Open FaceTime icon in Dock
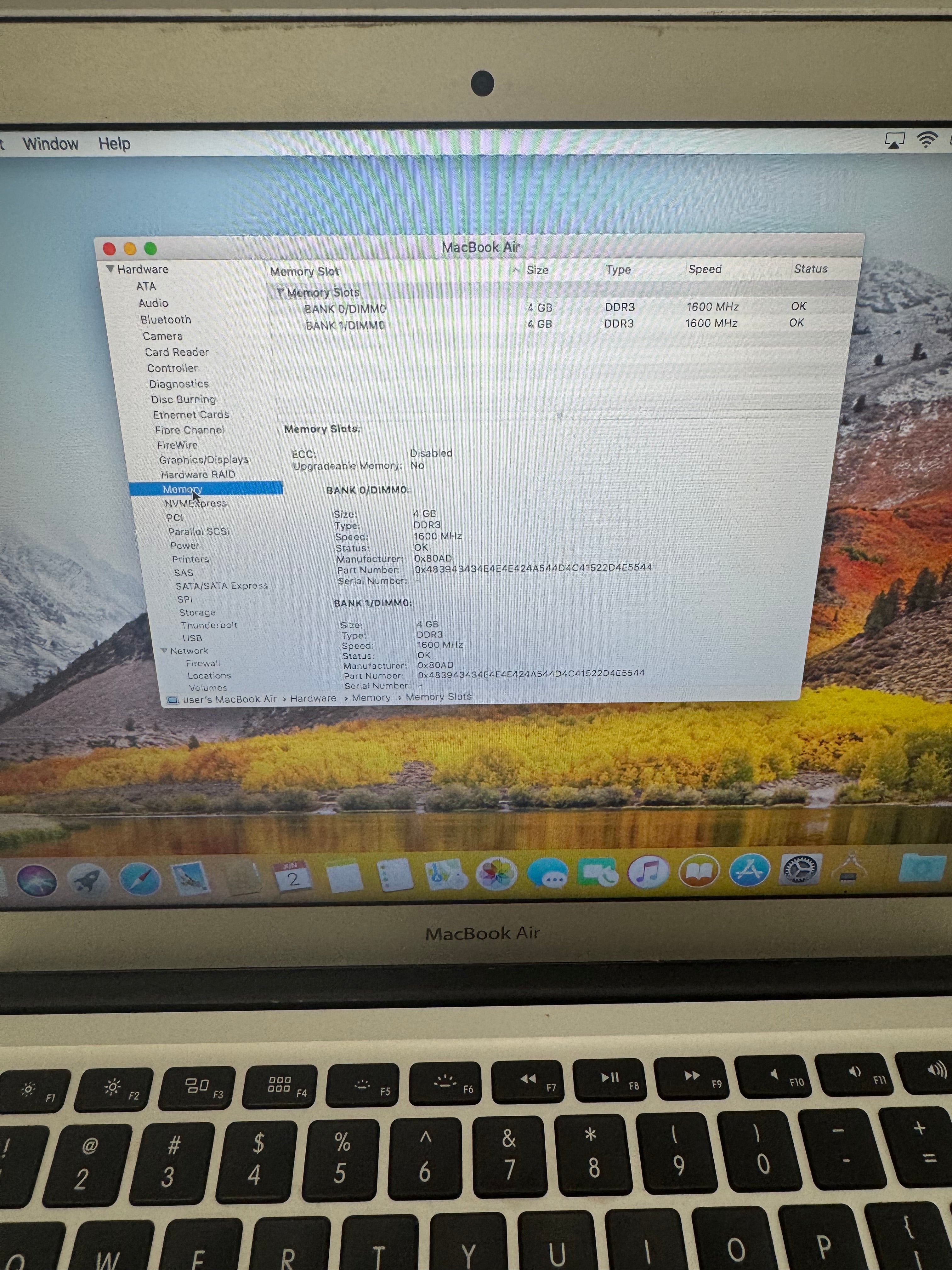 coord(598,873)
